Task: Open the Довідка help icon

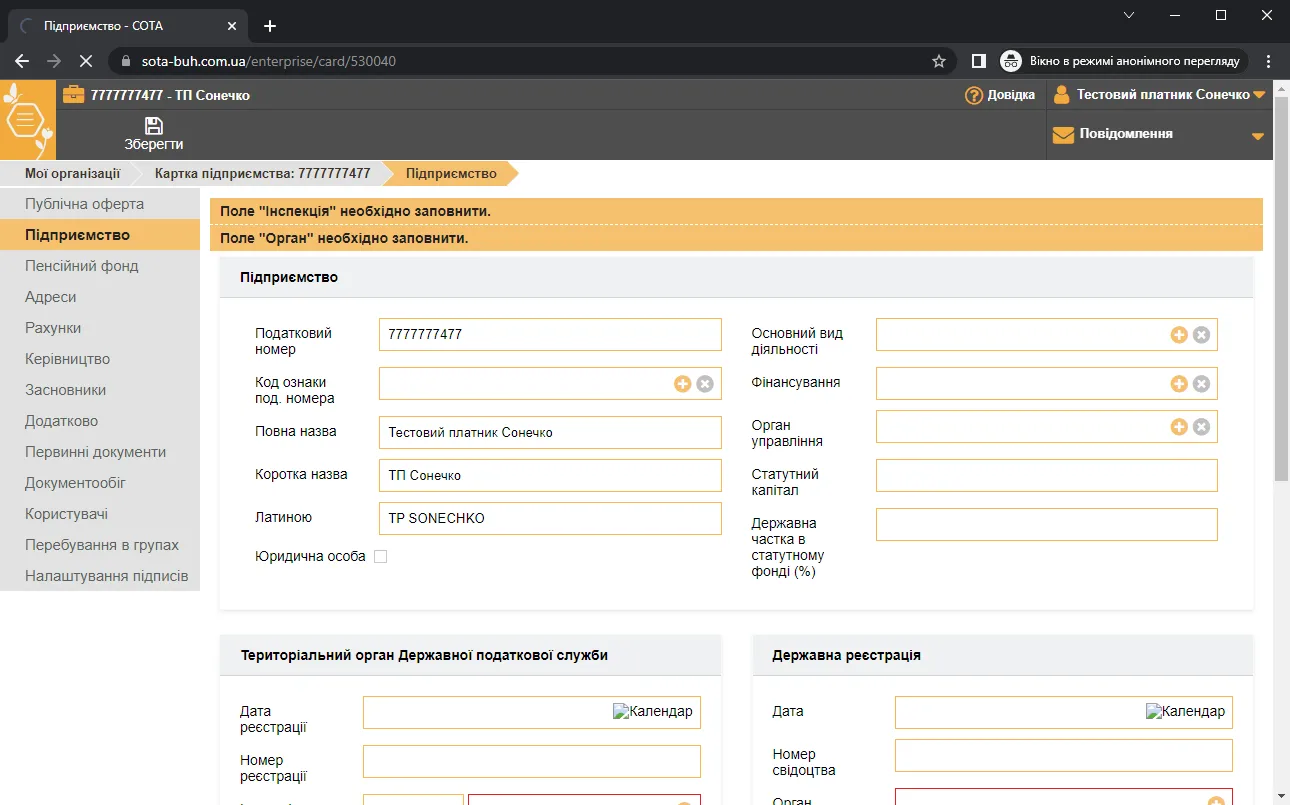Action: point(974,95)
